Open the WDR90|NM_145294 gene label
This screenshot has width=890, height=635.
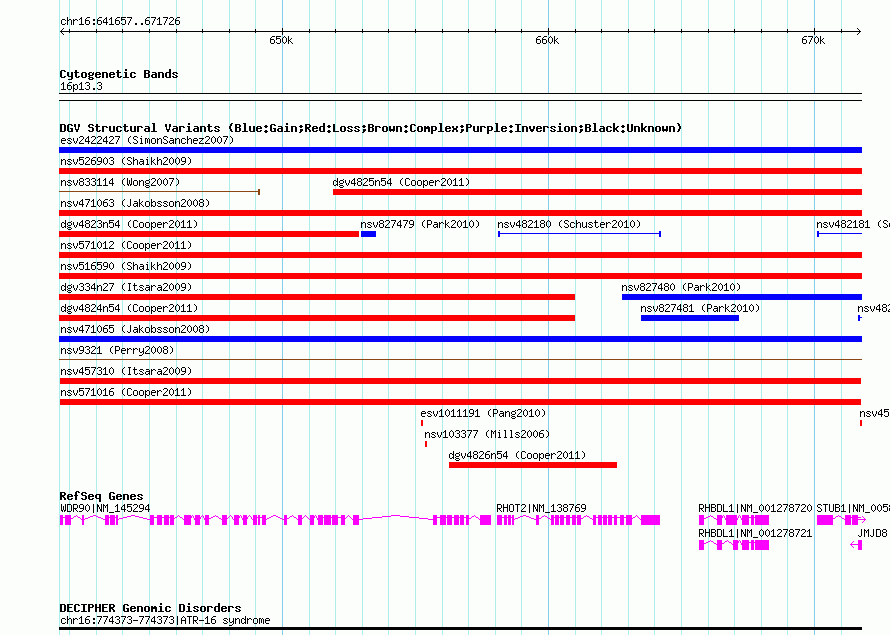[x=105, y=508]
